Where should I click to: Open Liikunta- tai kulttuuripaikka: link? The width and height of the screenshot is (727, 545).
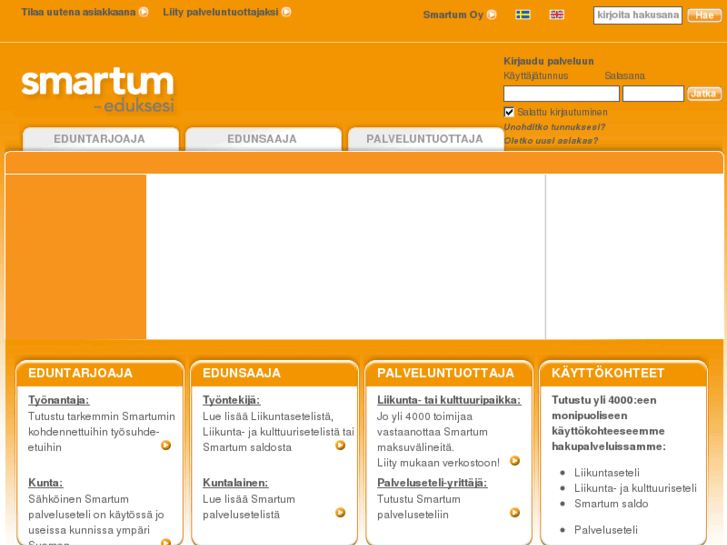point(449,400)
